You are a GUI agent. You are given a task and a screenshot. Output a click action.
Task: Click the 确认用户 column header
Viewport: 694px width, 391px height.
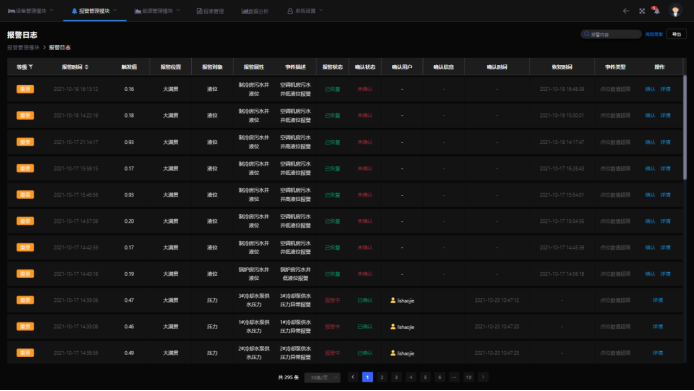(402, 67)
